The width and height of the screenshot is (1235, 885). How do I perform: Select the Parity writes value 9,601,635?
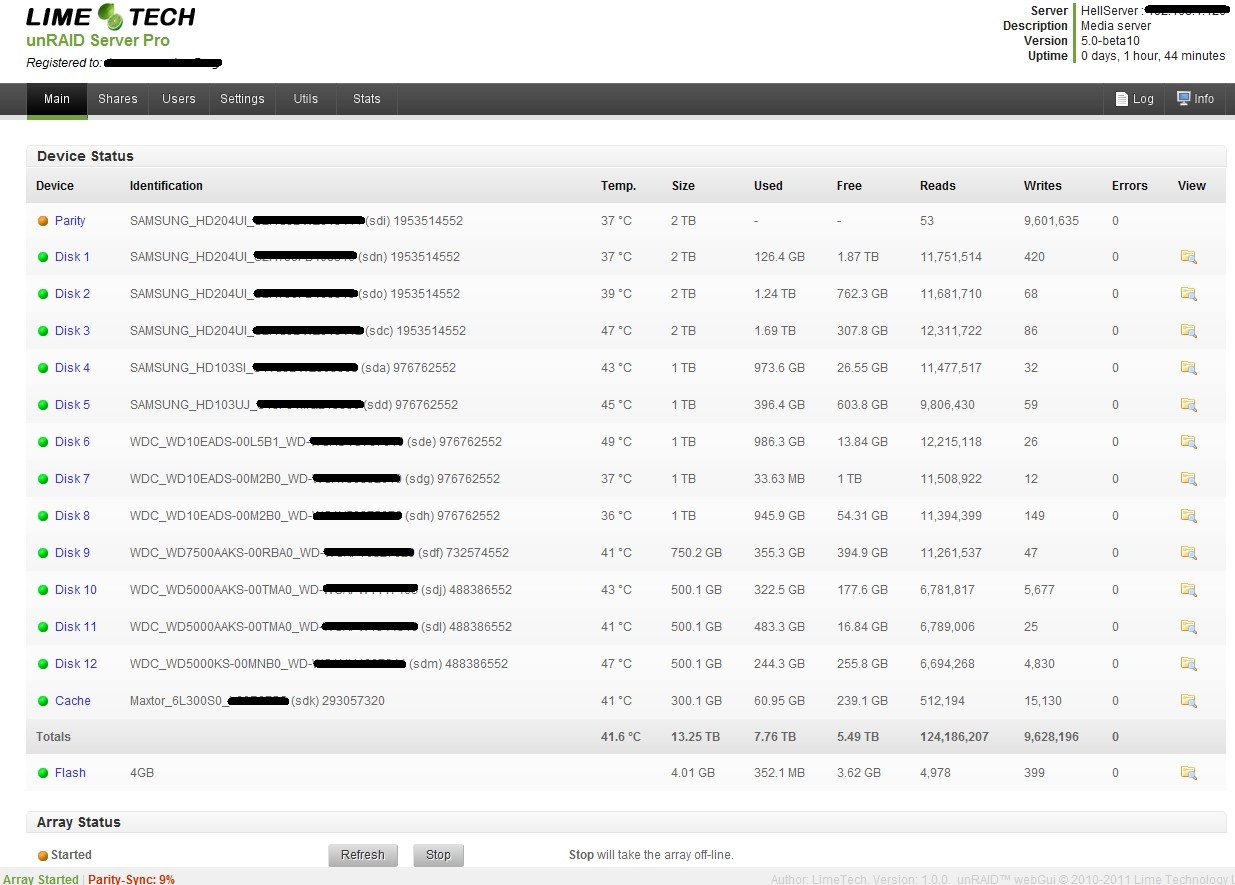click(1051, 221)
